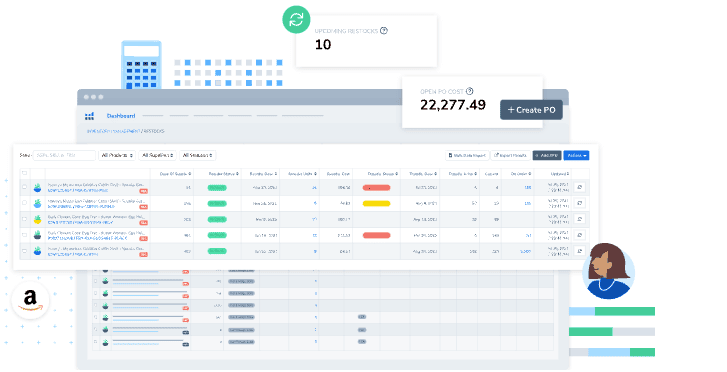Click the yellow pot product image
The image size is (727, 372).
coord(38,219)
